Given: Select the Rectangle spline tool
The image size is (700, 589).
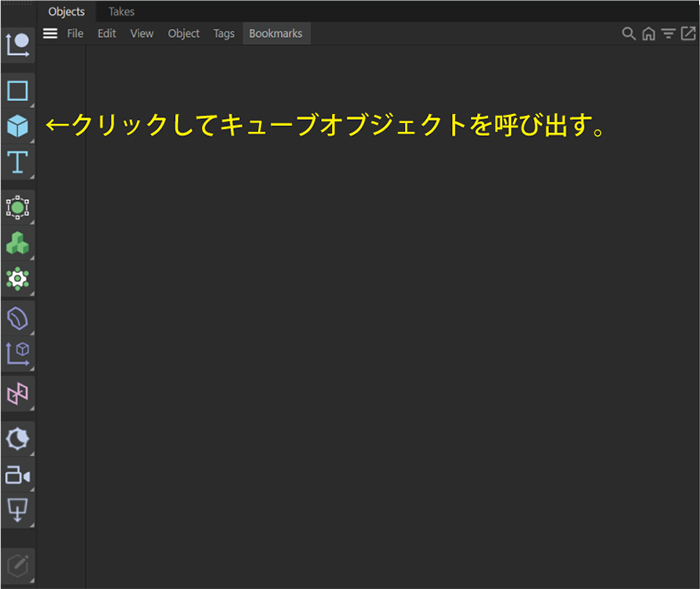Looking at the screenshot, I should click(x=18, y=91).
